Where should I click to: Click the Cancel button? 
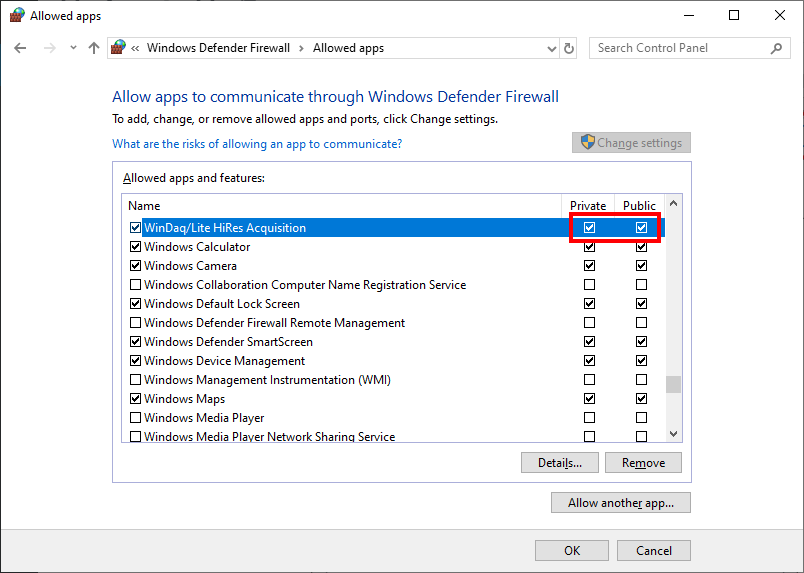[x=654, y=550]
